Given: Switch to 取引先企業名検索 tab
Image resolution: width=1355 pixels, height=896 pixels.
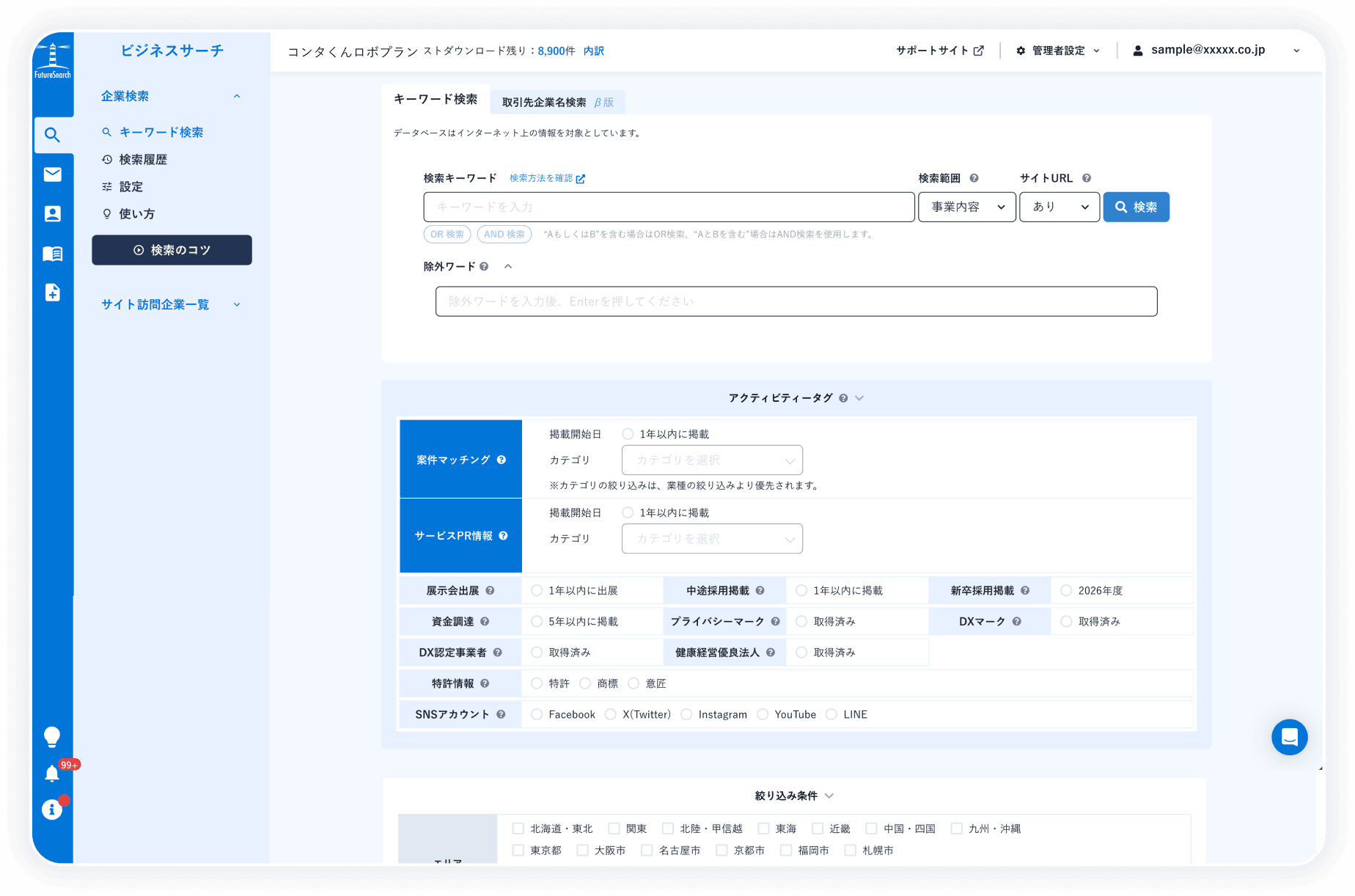Looking at the screenshot, I should coord(557,102).
